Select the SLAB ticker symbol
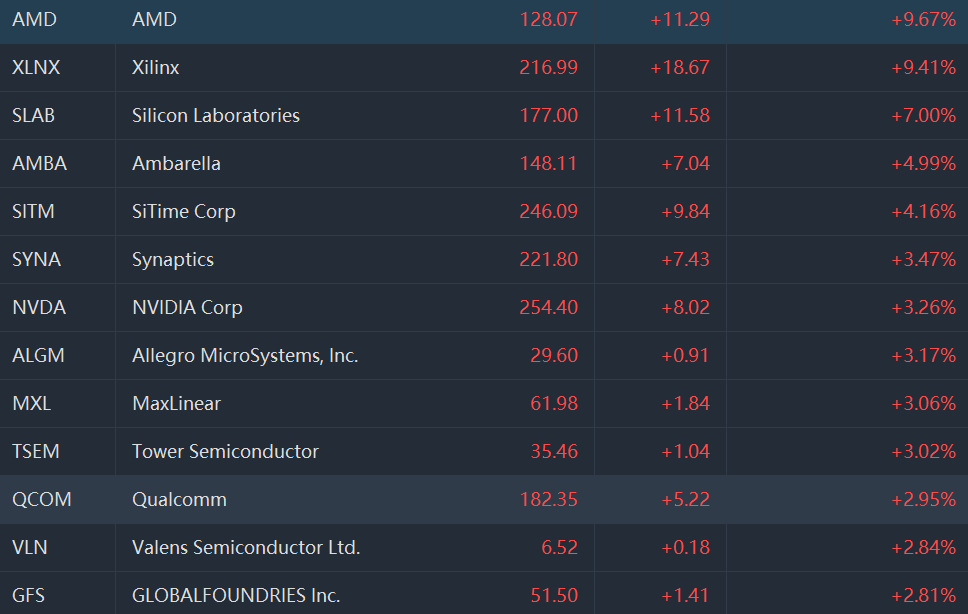The width and height of the screenshot is (968, 614). (x=34, y=115)
